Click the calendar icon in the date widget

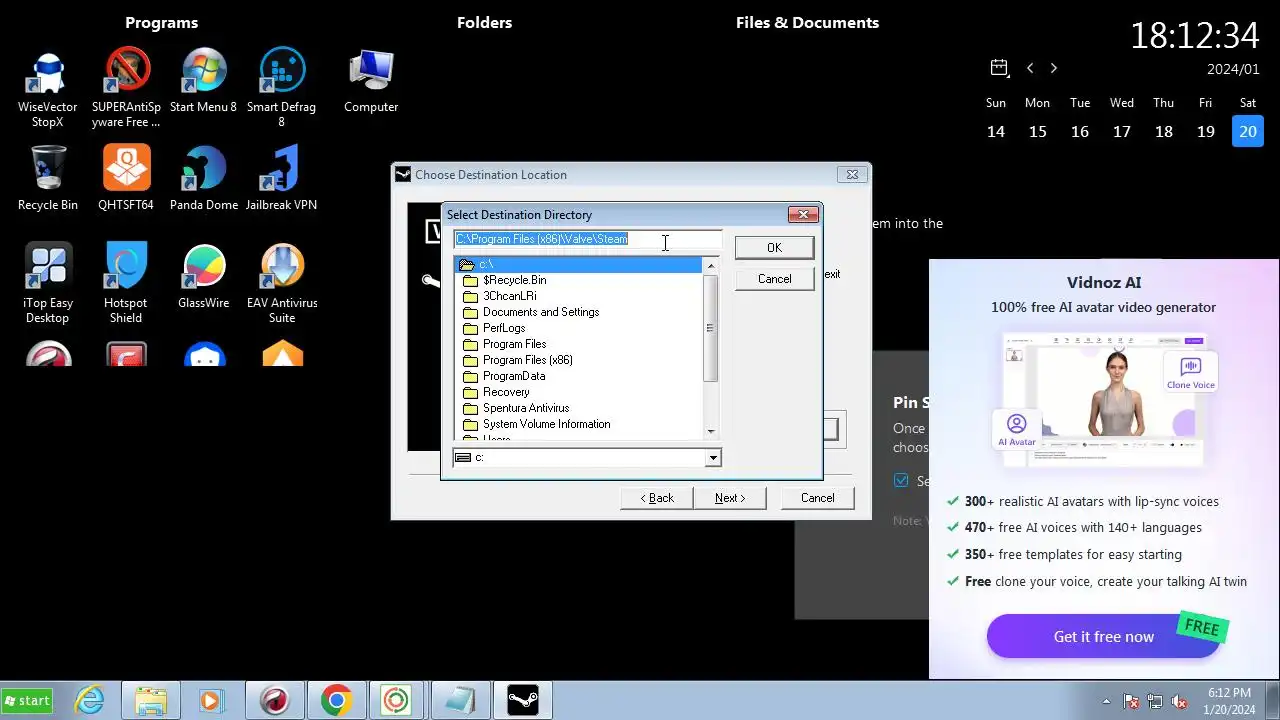999,68
